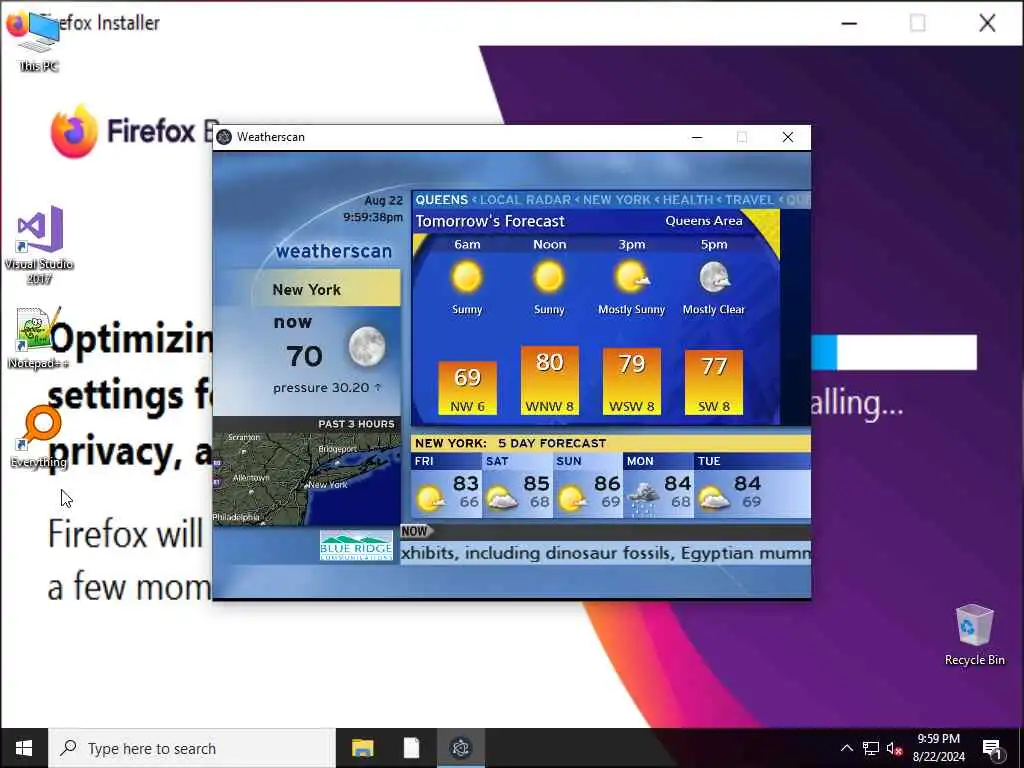Click the 6am sunny forecast icon
The height and width of the screenshot is (768, 1024).
pos(467,276)
